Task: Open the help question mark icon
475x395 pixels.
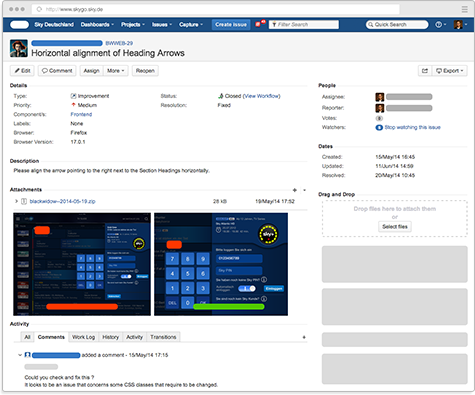Action: coord(438,24)
